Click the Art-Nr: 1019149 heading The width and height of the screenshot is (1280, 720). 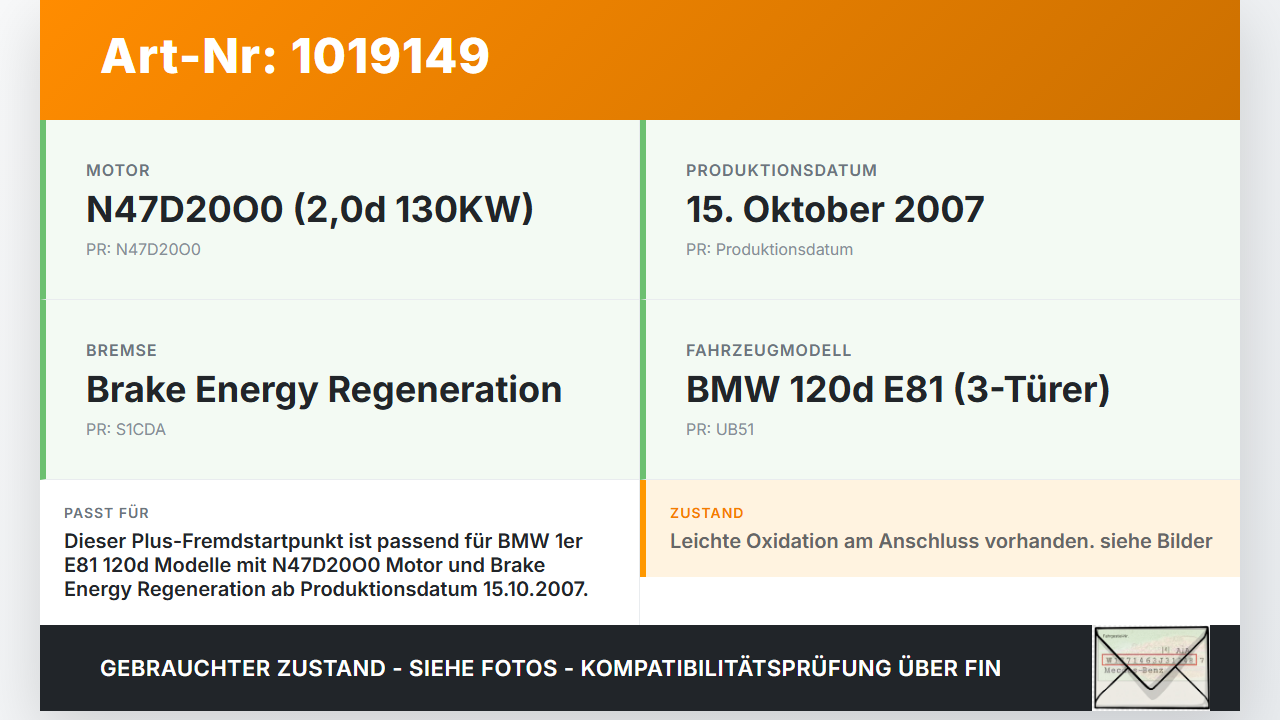pyautogui.click(x=295, y=56)
